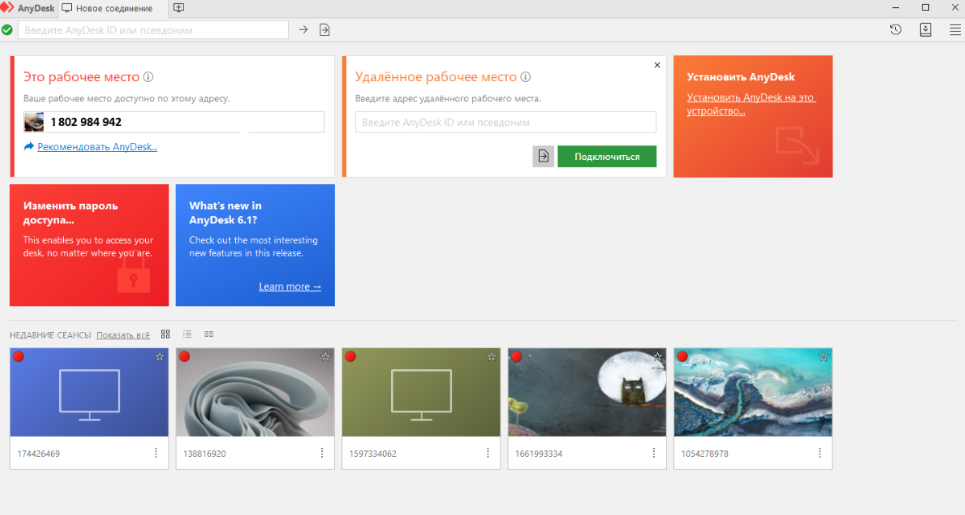Viewport: 965px width, 515px height.
Task: Click the remote desk address input field
Action: [506, 122]
